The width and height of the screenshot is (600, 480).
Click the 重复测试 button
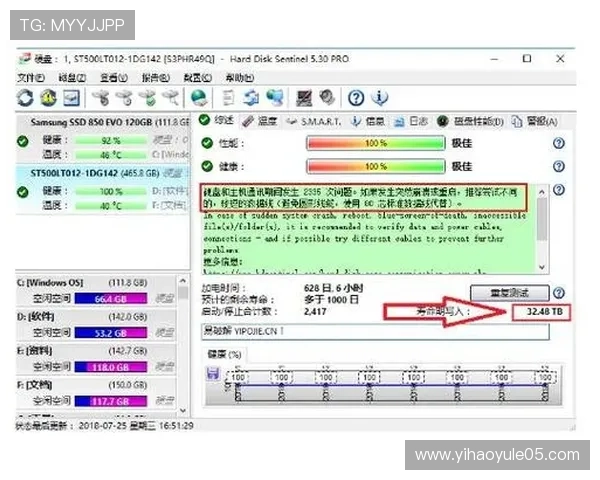510,293
